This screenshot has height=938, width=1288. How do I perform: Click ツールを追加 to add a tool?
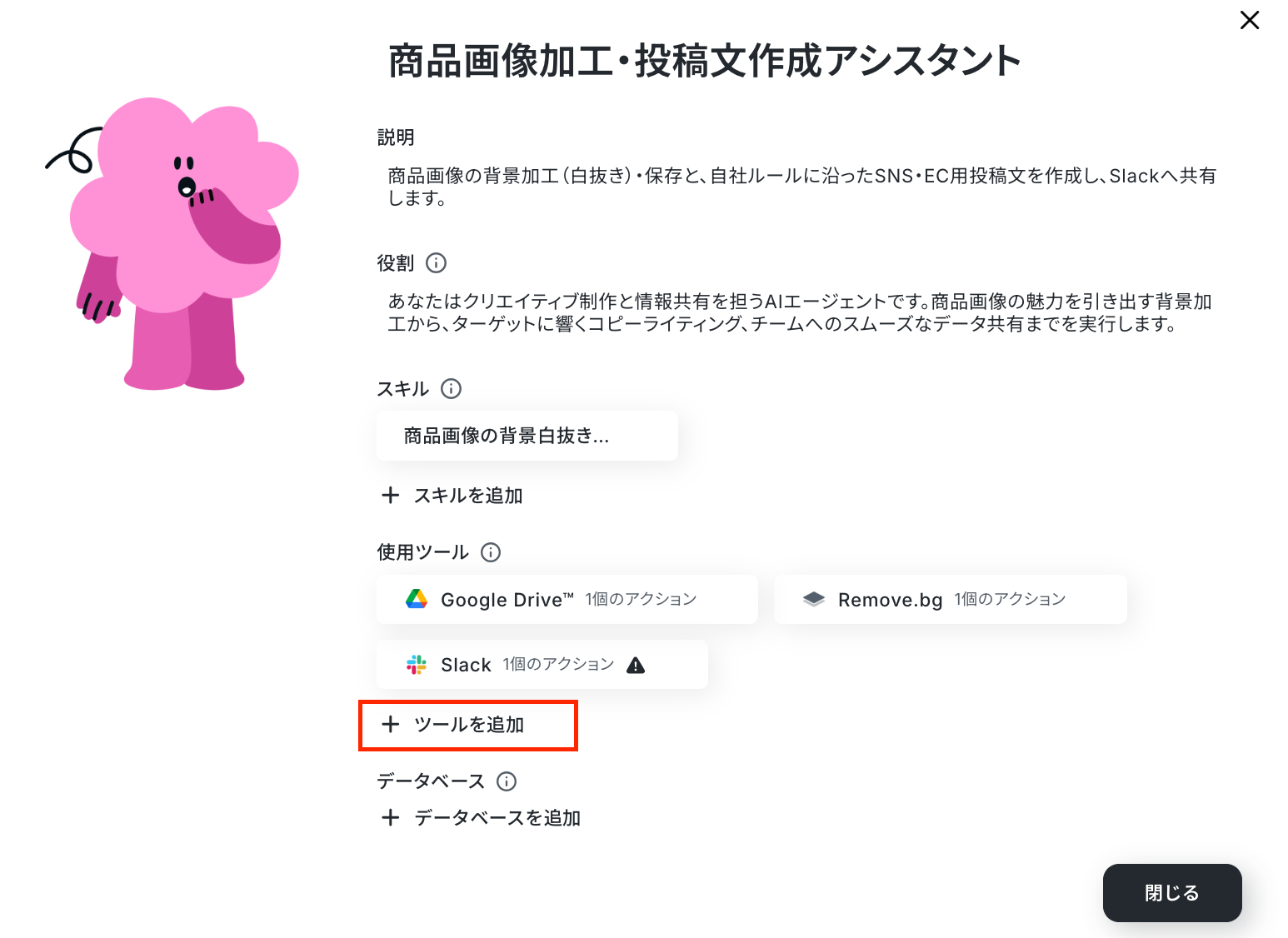pyautogui.click(x=468, y=725)
